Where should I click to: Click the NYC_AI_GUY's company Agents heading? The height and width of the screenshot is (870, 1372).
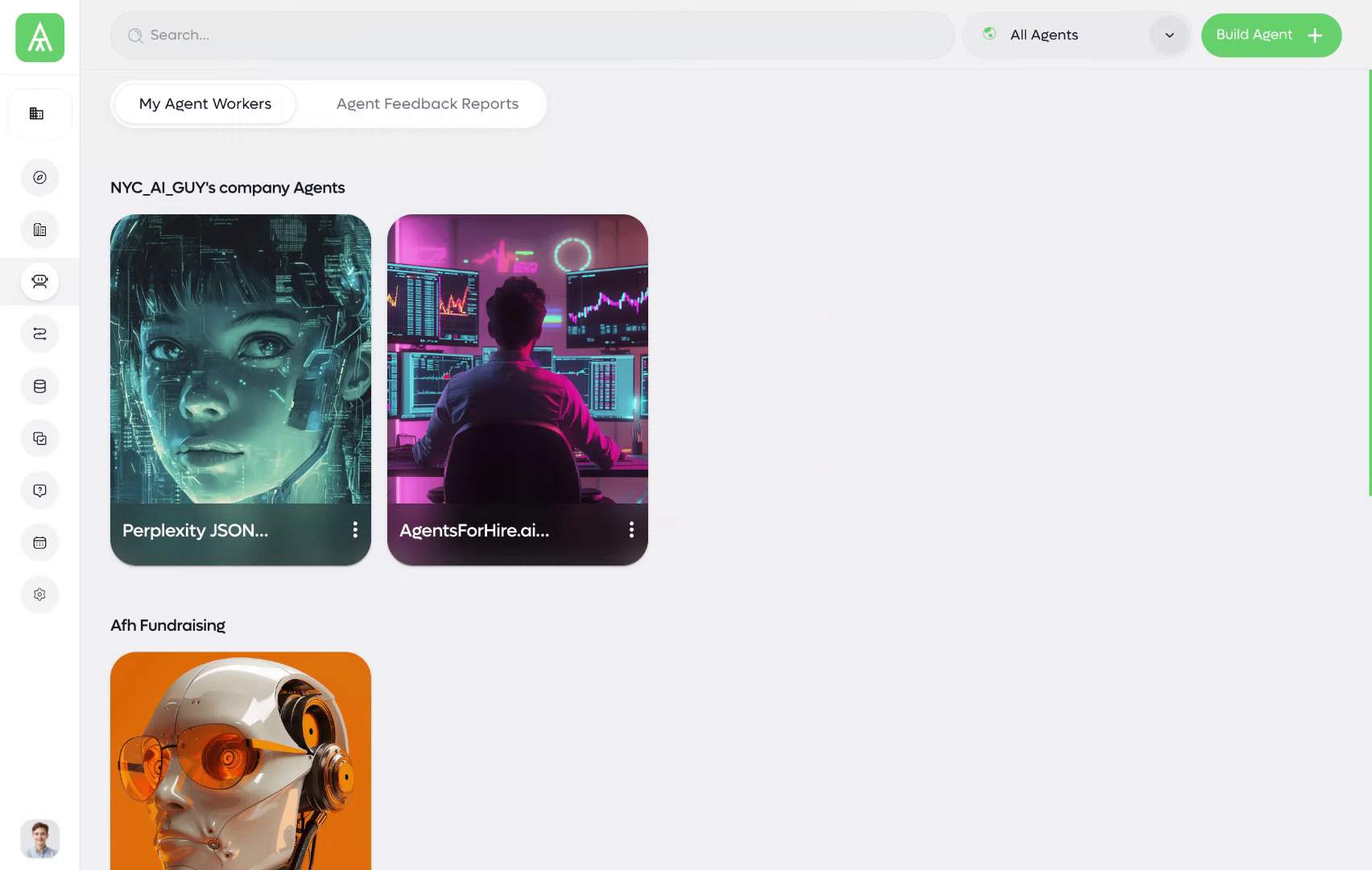click(x=228, y=188)
